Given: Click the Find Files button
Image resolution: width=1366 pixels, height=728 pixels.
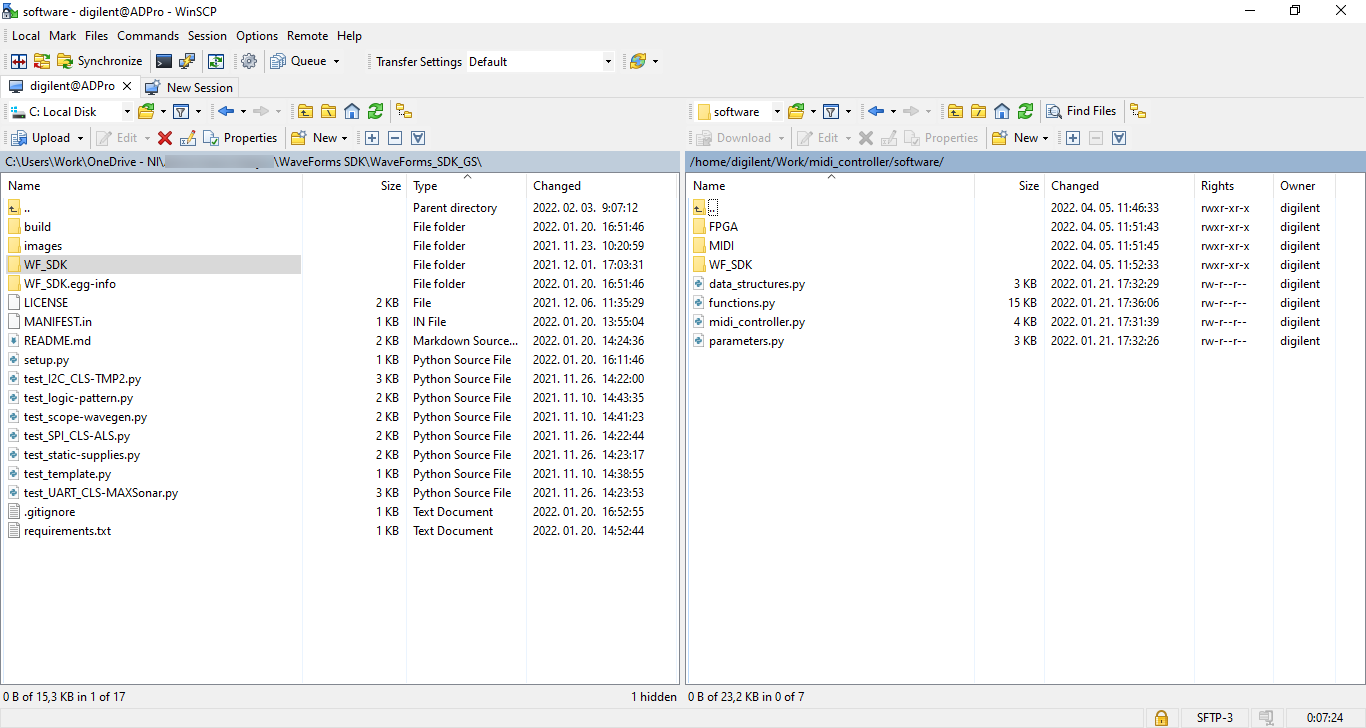Looking at the screenshot, I should (x=1081, y=111).
